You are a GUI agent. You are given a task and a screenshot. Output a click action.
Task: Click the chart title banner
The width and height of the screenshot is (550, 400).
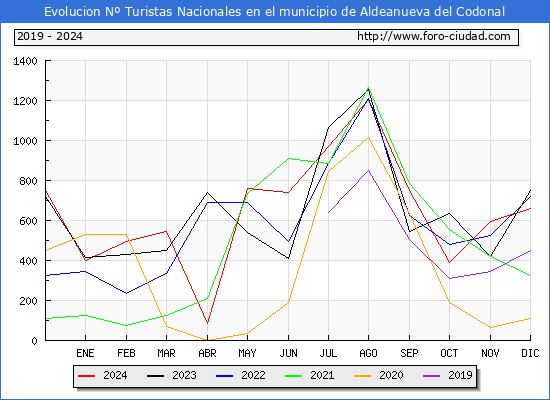click(275, 11)
